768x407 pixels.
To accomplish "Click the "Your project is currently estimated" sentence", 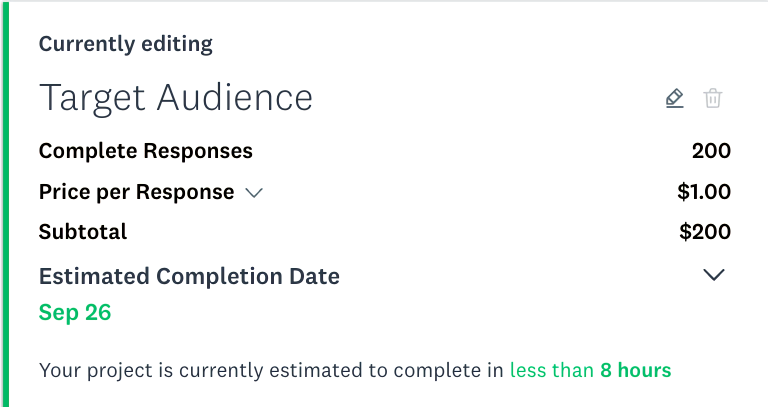I will [x=355, y=370].
